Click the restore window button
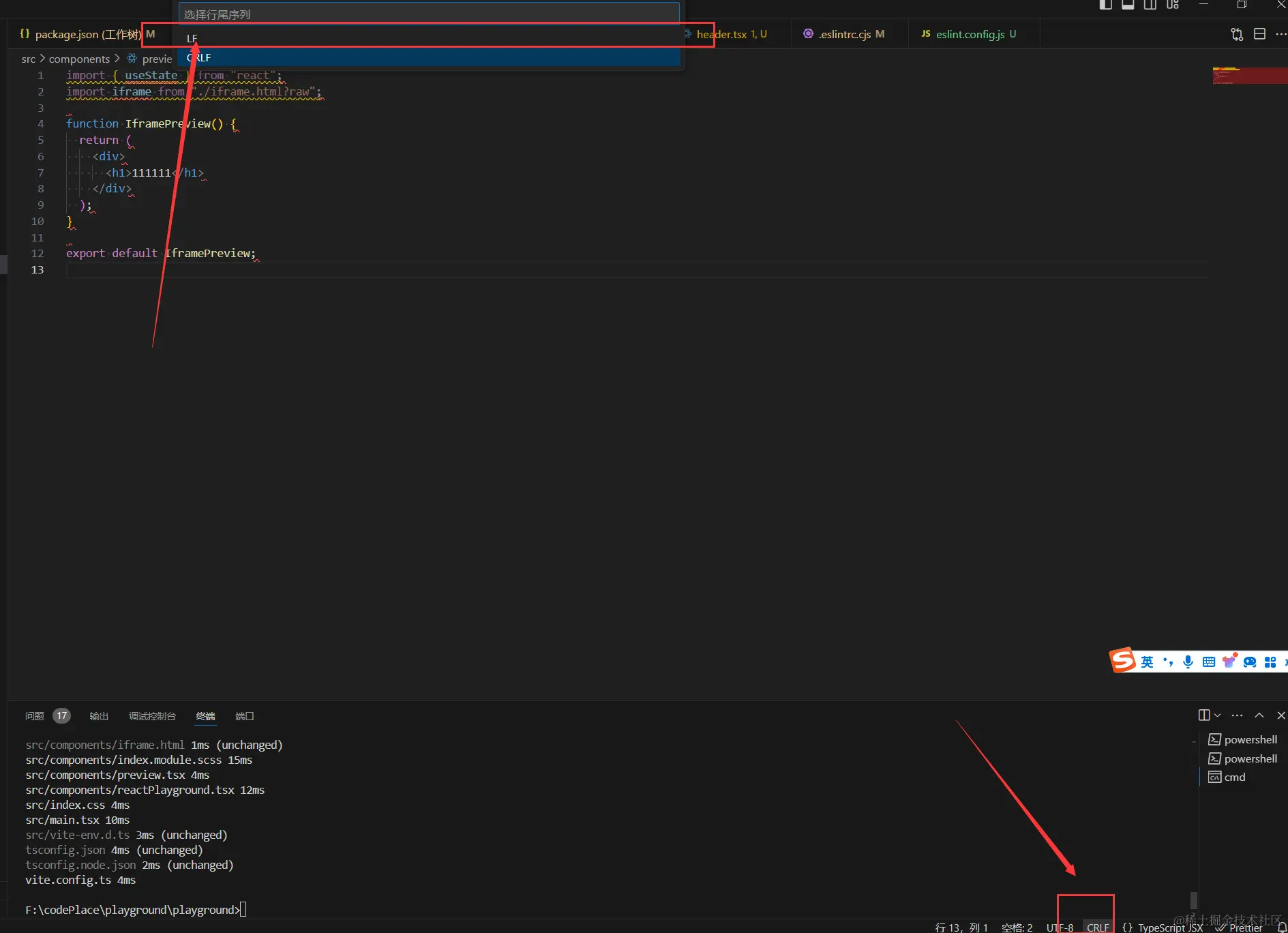 point(1242,5)
